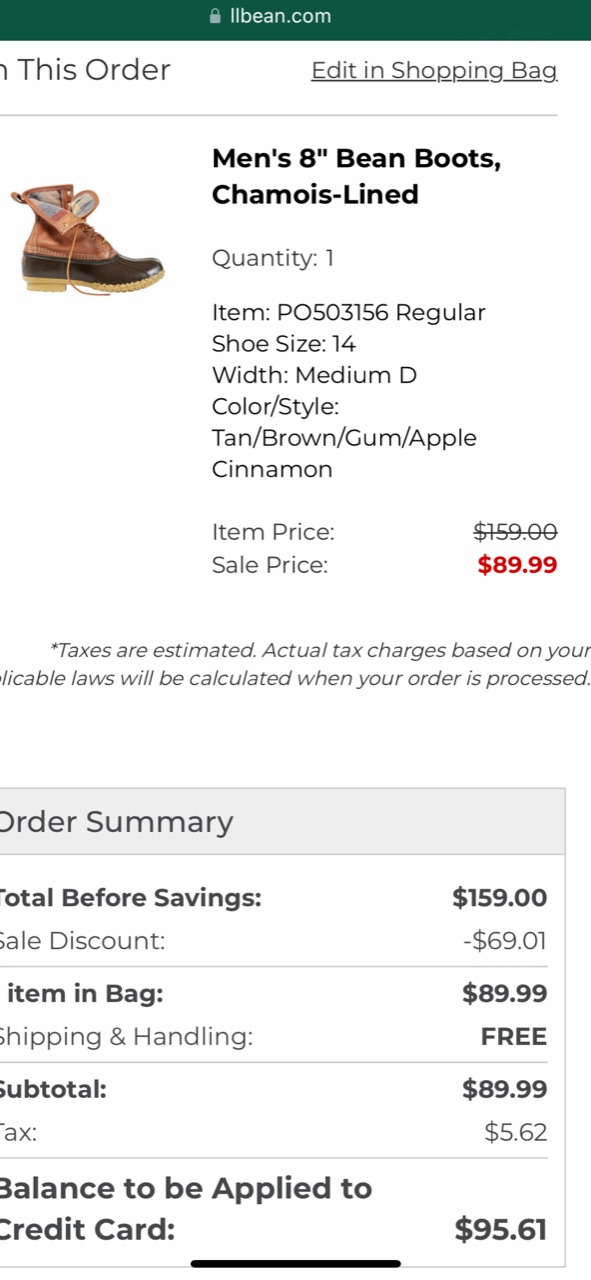The width and height of the screenshot is (591, 1280).
Task: Tap the Tax amount $5.62
Action: click(x=516, y=1133)
